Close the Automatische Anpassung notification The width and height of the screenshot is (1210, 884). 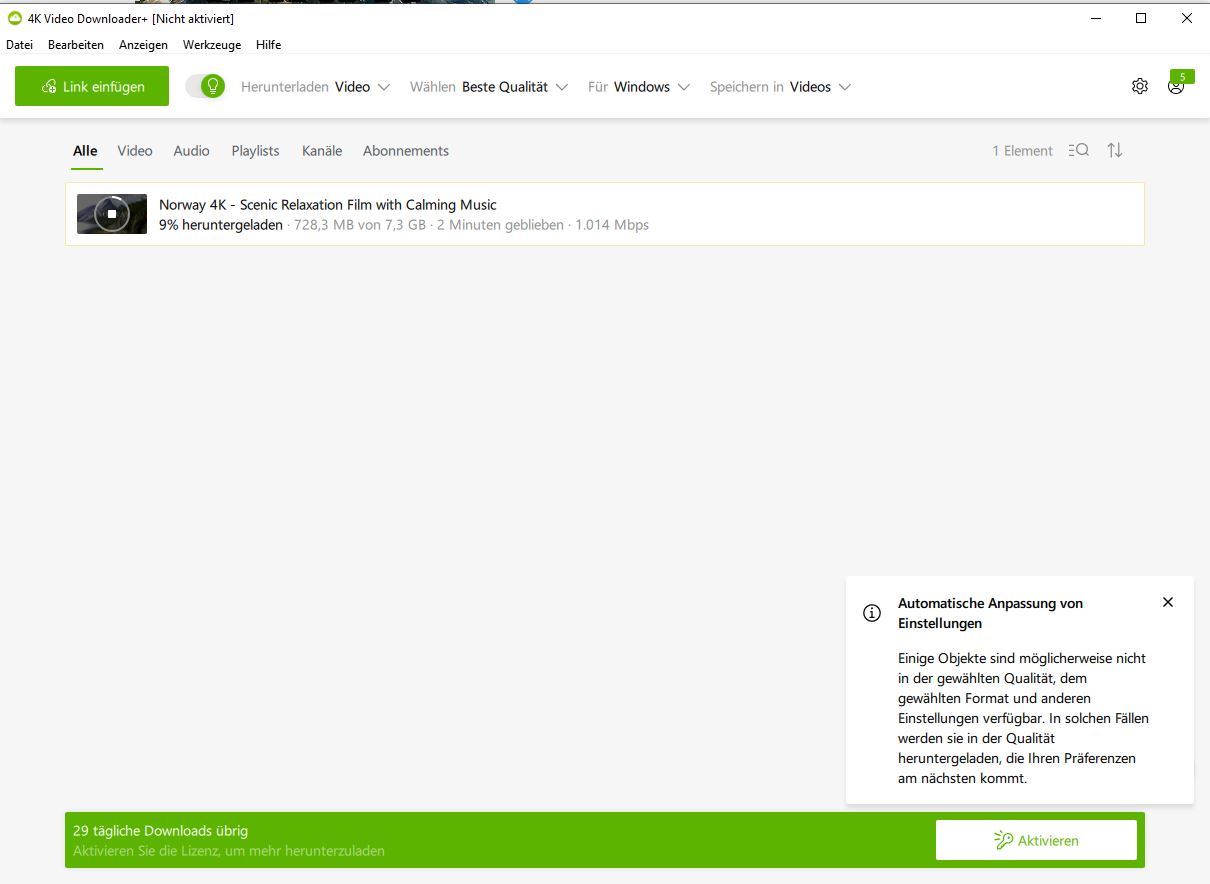1168,602
